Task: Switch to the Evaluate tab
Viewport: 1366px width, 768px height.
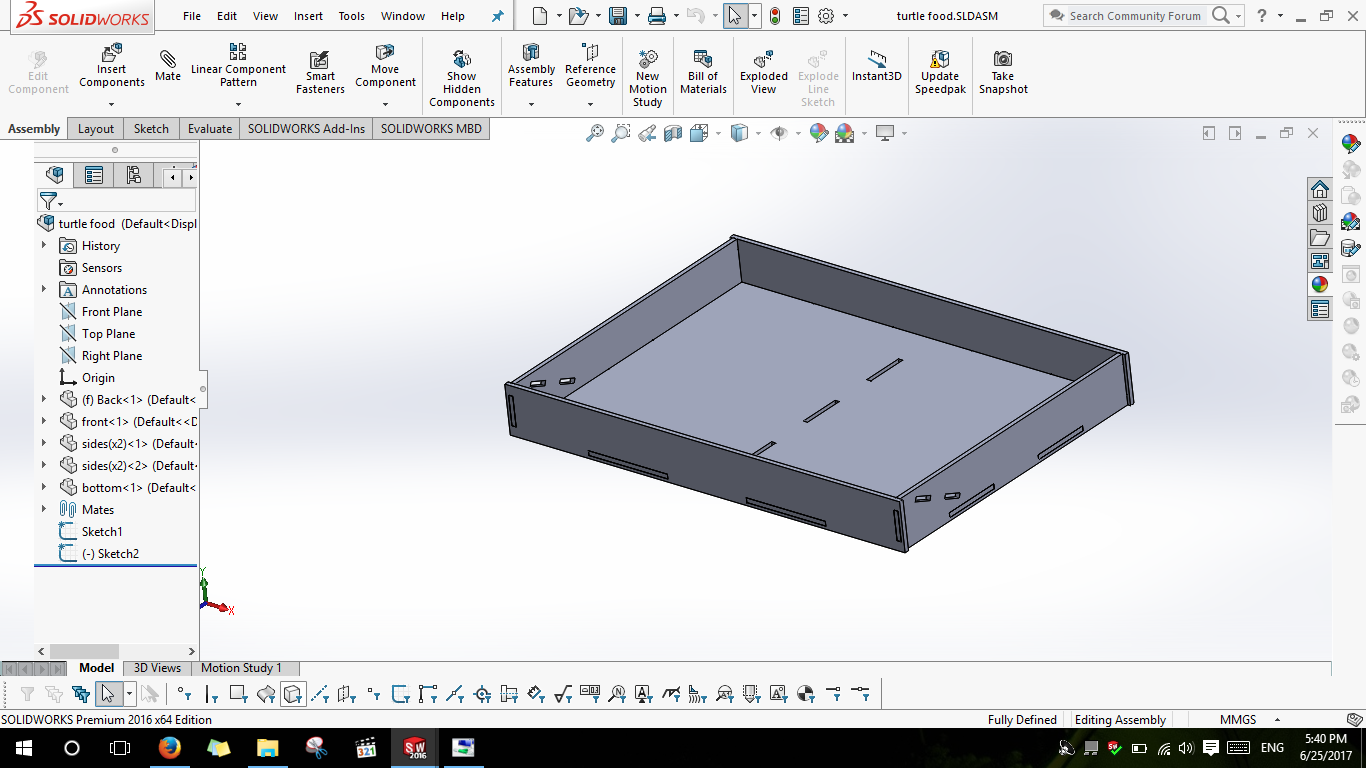Action: coord(210,129)
